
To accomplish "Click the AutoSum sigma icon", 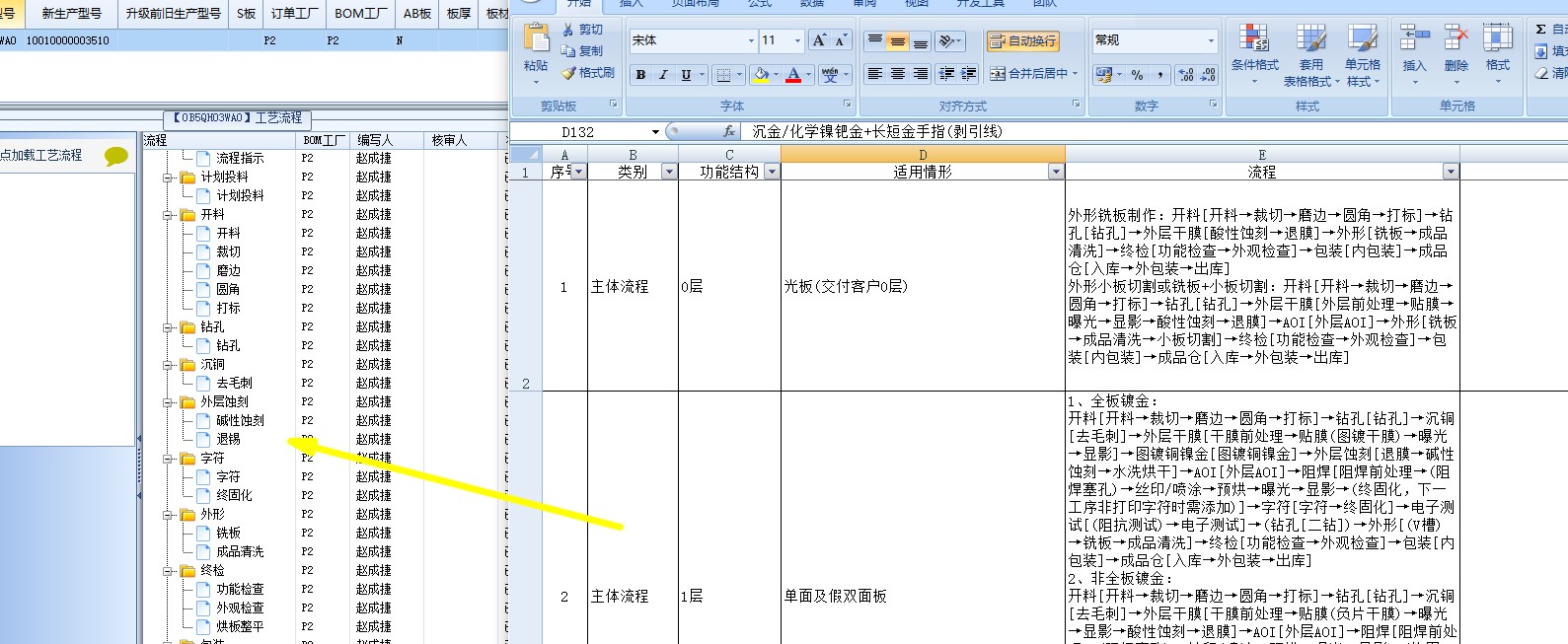I will (1541, 30).
